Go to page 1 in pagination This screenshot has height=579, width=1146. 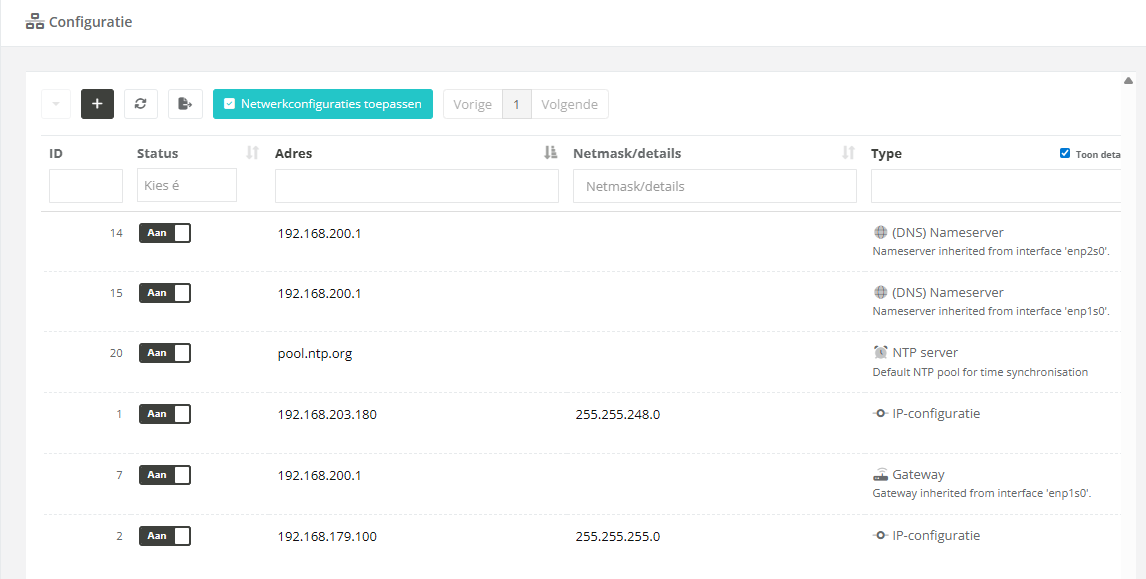516,104
